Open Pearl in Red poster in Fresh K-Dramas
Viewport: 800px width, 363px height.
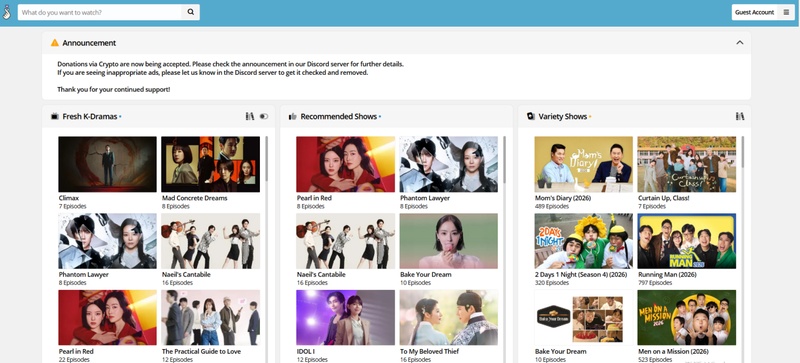click(107, 318)
